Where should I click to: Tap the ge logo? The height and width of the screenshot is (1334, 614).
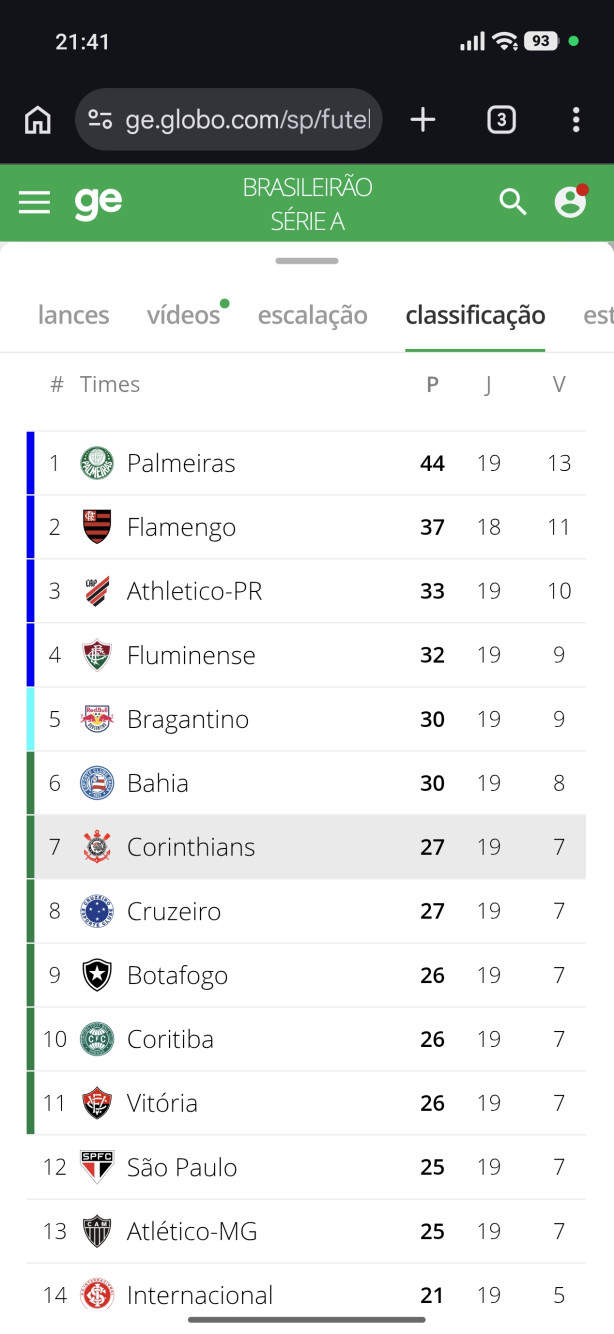click(x=98, y=203)
